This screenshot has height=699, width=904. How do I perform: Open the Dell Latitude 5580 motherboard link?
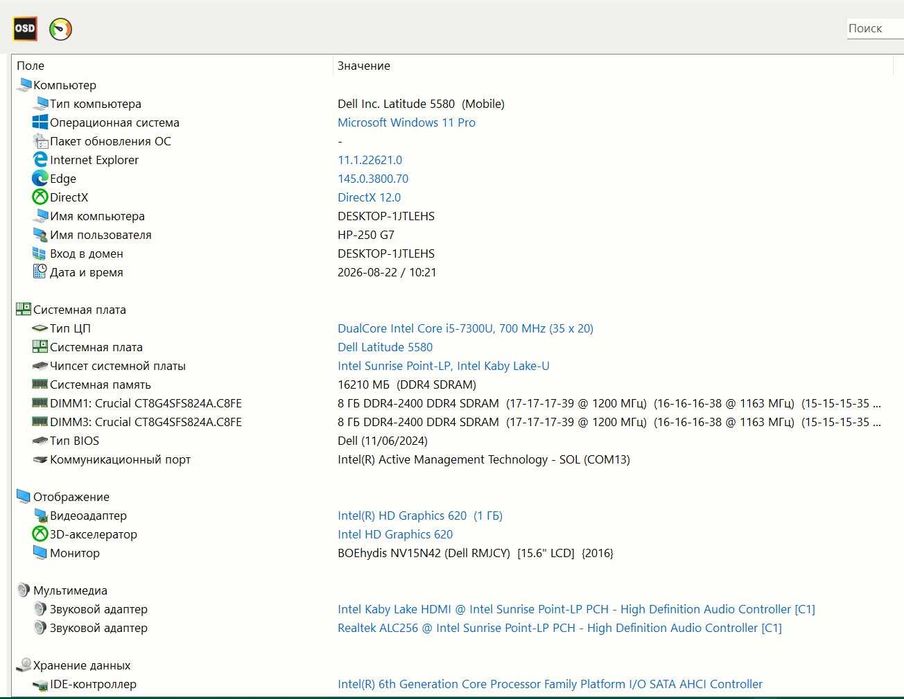385,347
